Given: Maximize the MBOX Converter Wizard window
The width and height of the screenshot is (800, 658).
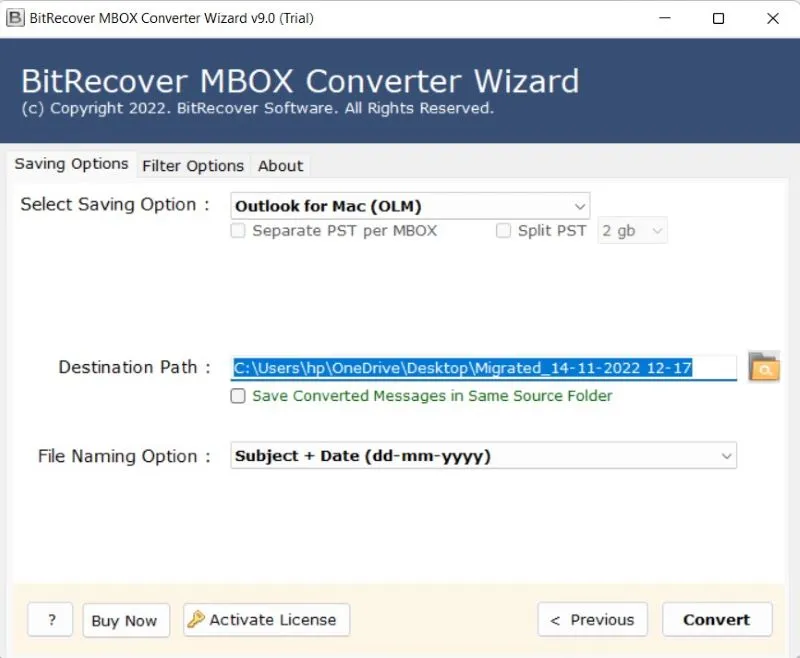Looking at the screenshot, I should (718, 18).
